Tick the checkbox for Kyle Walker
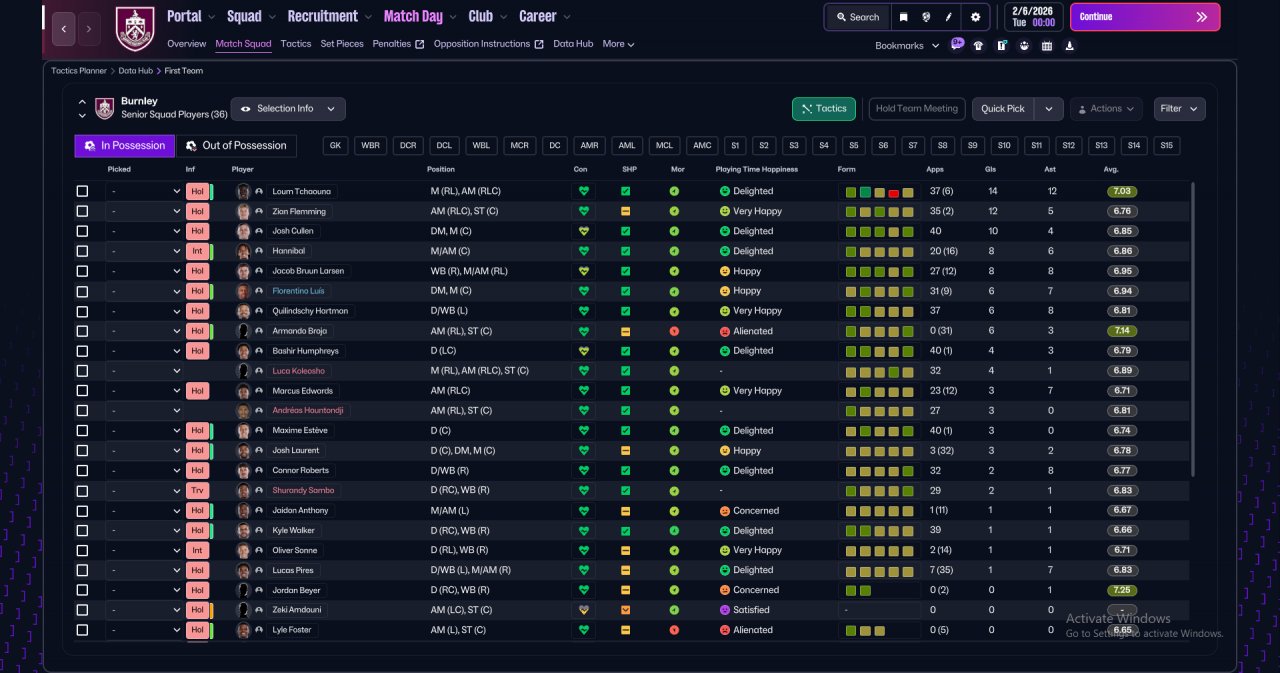Viewport: 1280px width, 673px height. tap(82, 530)
